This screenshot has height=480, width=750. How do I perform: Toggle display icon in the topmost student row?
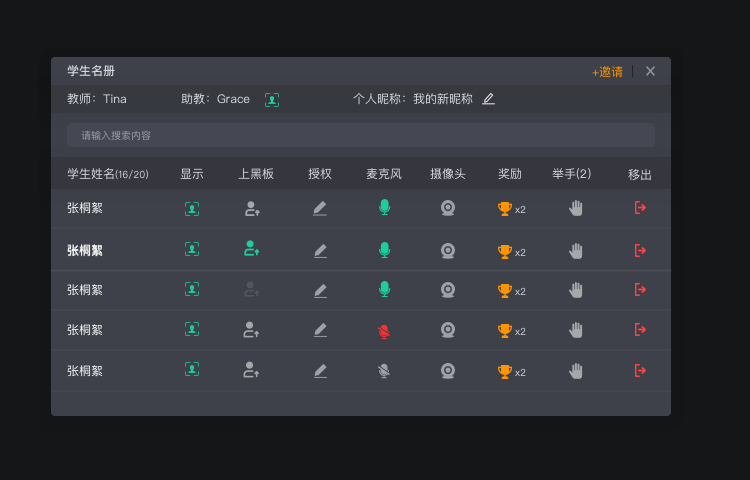point(192,208)
